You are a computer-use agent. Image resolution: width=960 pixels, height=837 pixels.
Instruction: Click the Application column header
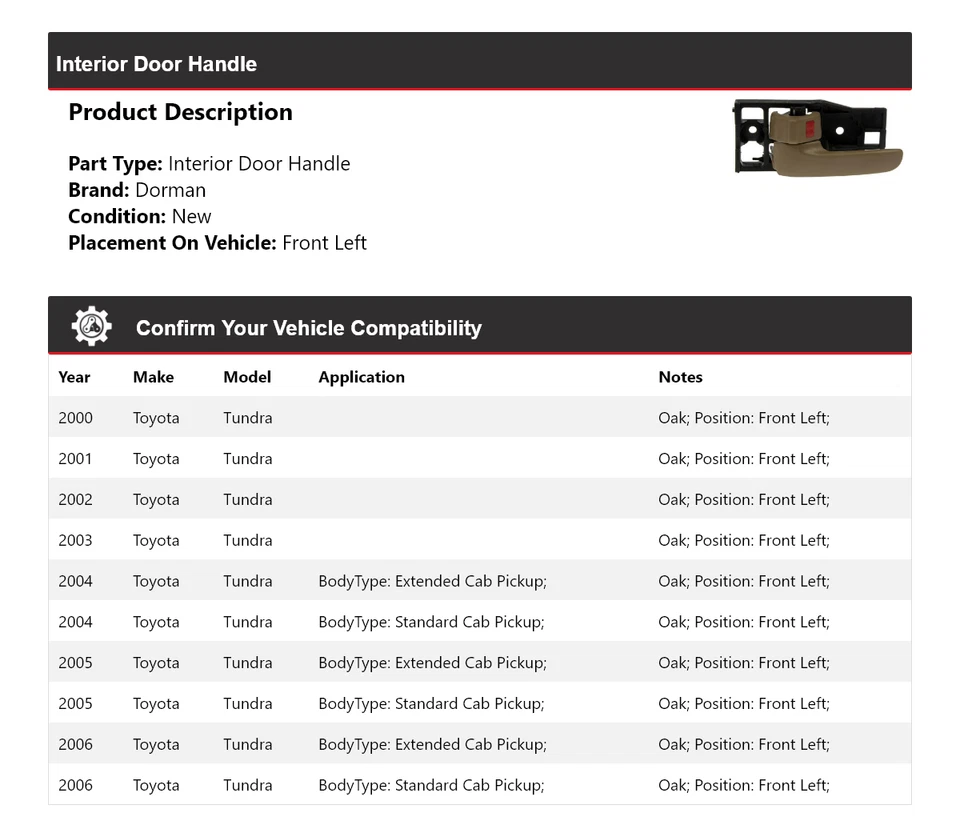[361, 377]
